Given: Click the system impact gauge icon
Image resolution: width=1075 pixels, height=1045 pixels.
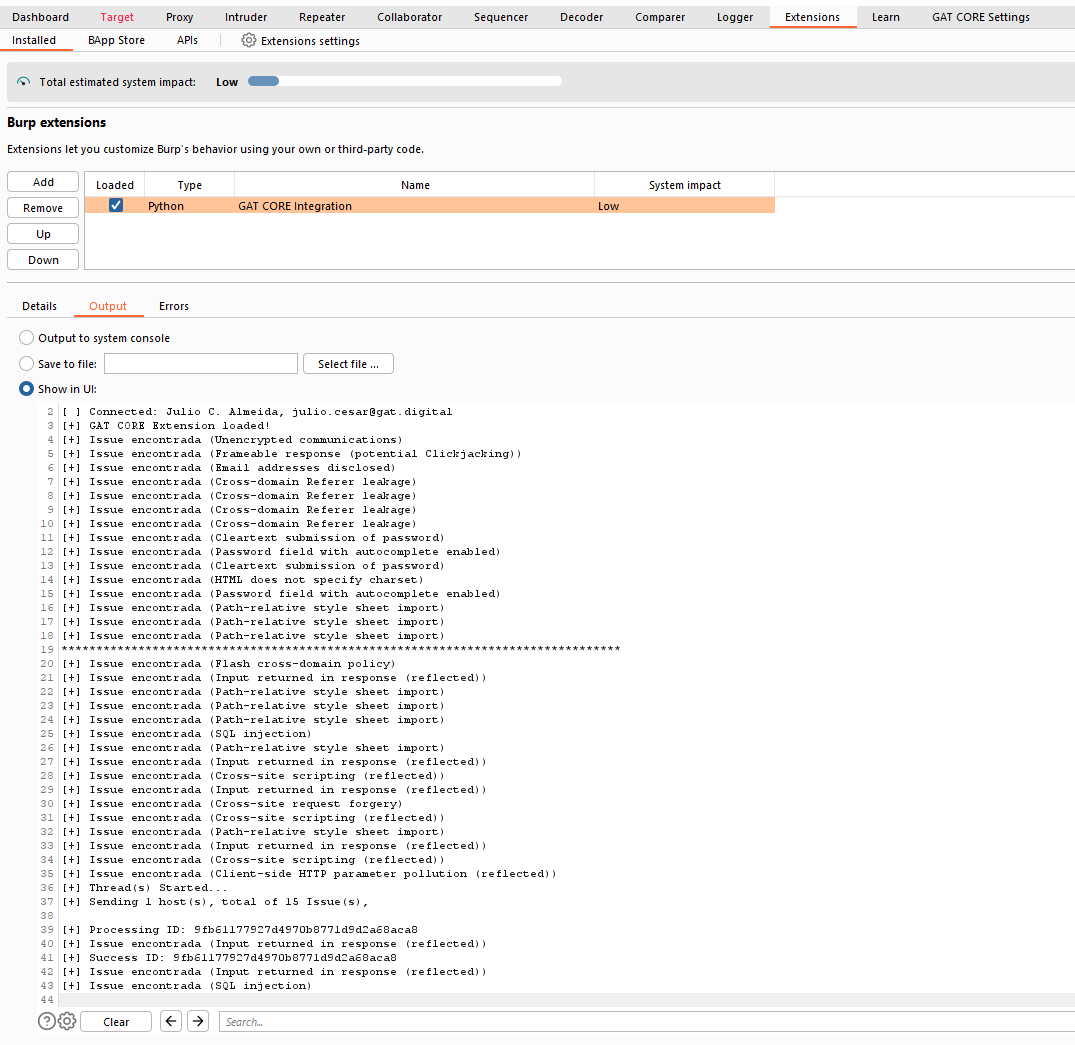Looking at the screenshot, I should coord(23,82).
